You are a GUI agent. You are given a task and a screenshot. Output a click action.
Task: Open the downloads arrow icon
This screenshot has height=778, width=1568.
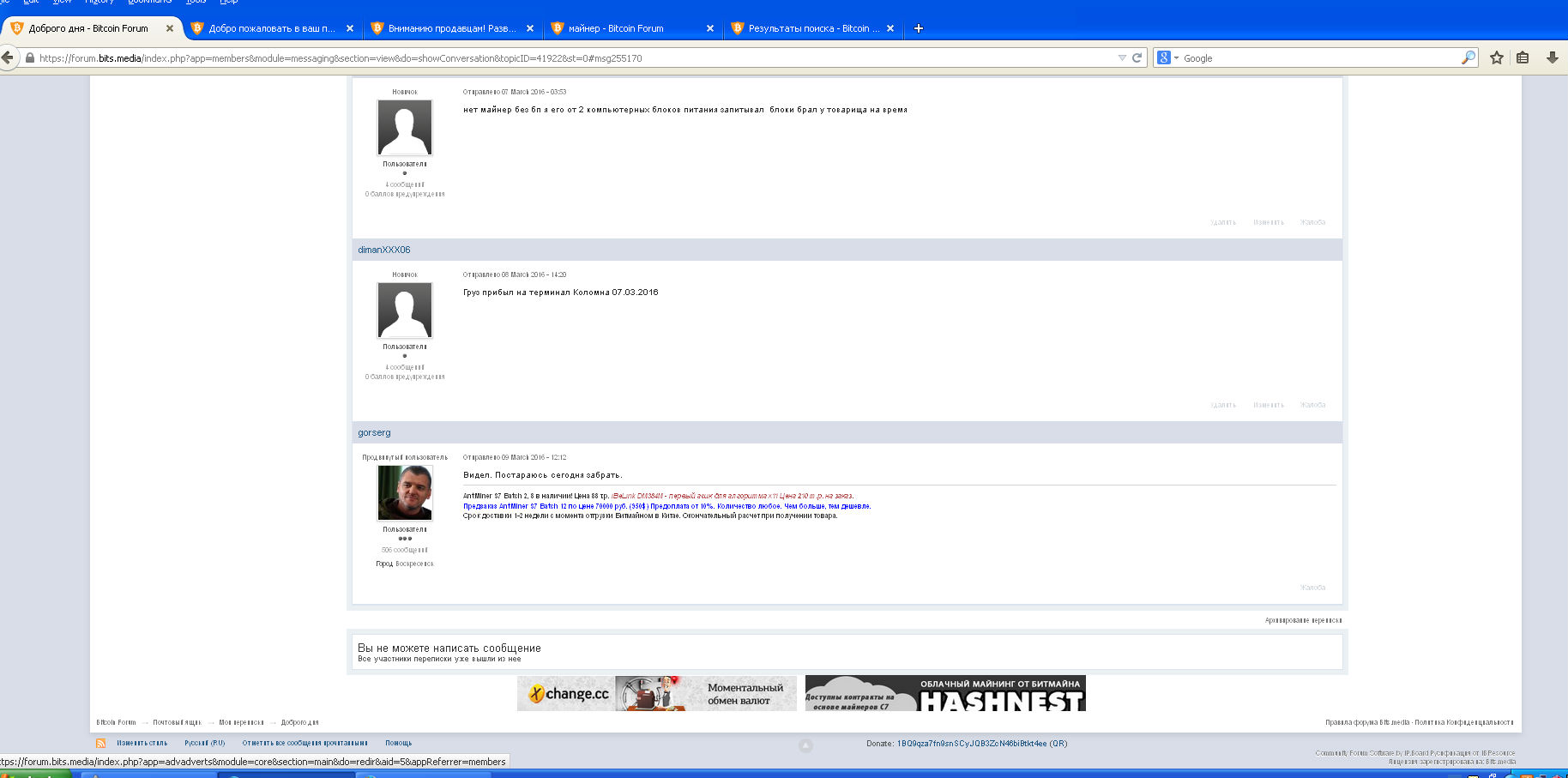click(1552, 57)
